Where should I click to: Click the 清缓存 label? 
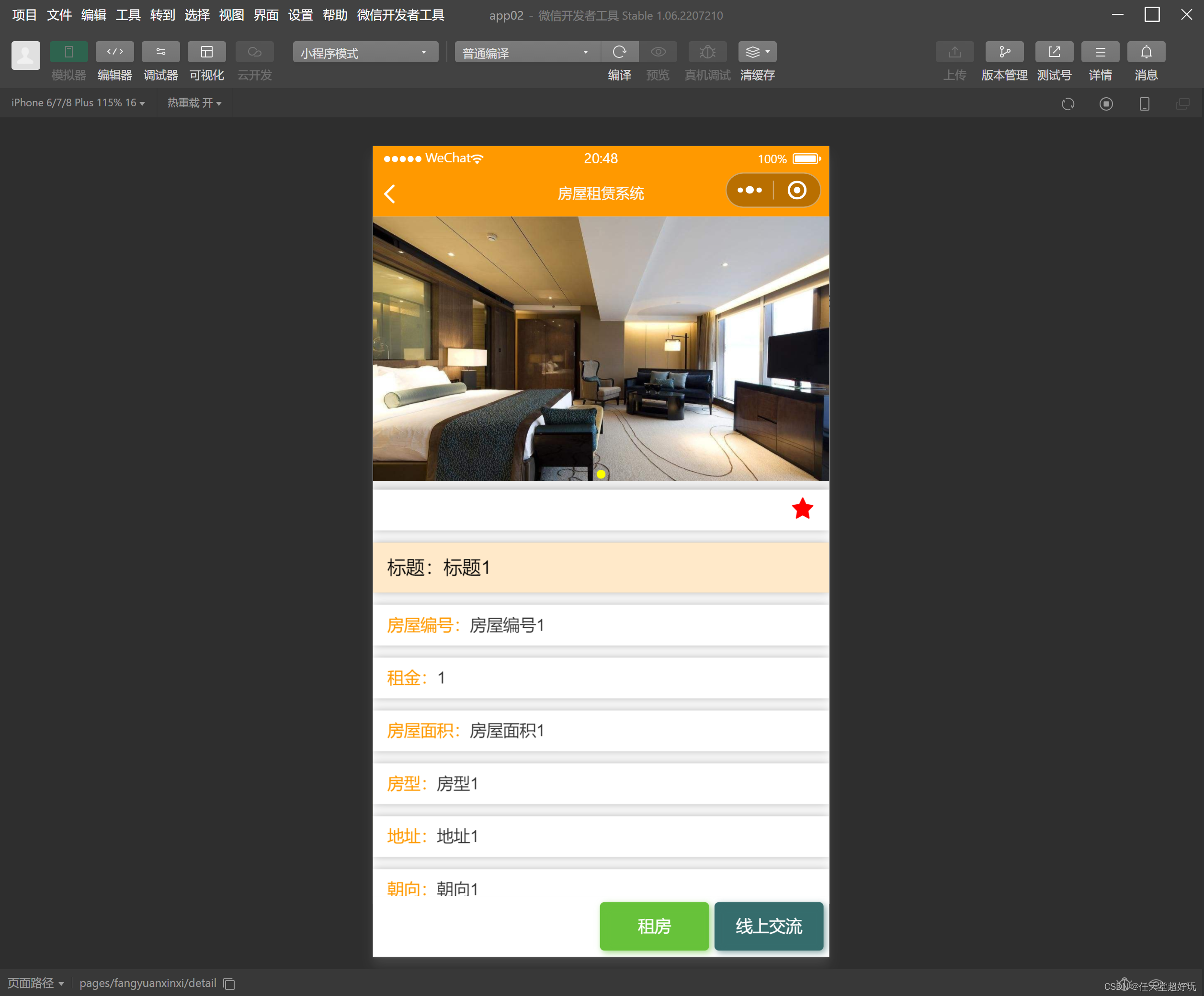coord(757,75)
